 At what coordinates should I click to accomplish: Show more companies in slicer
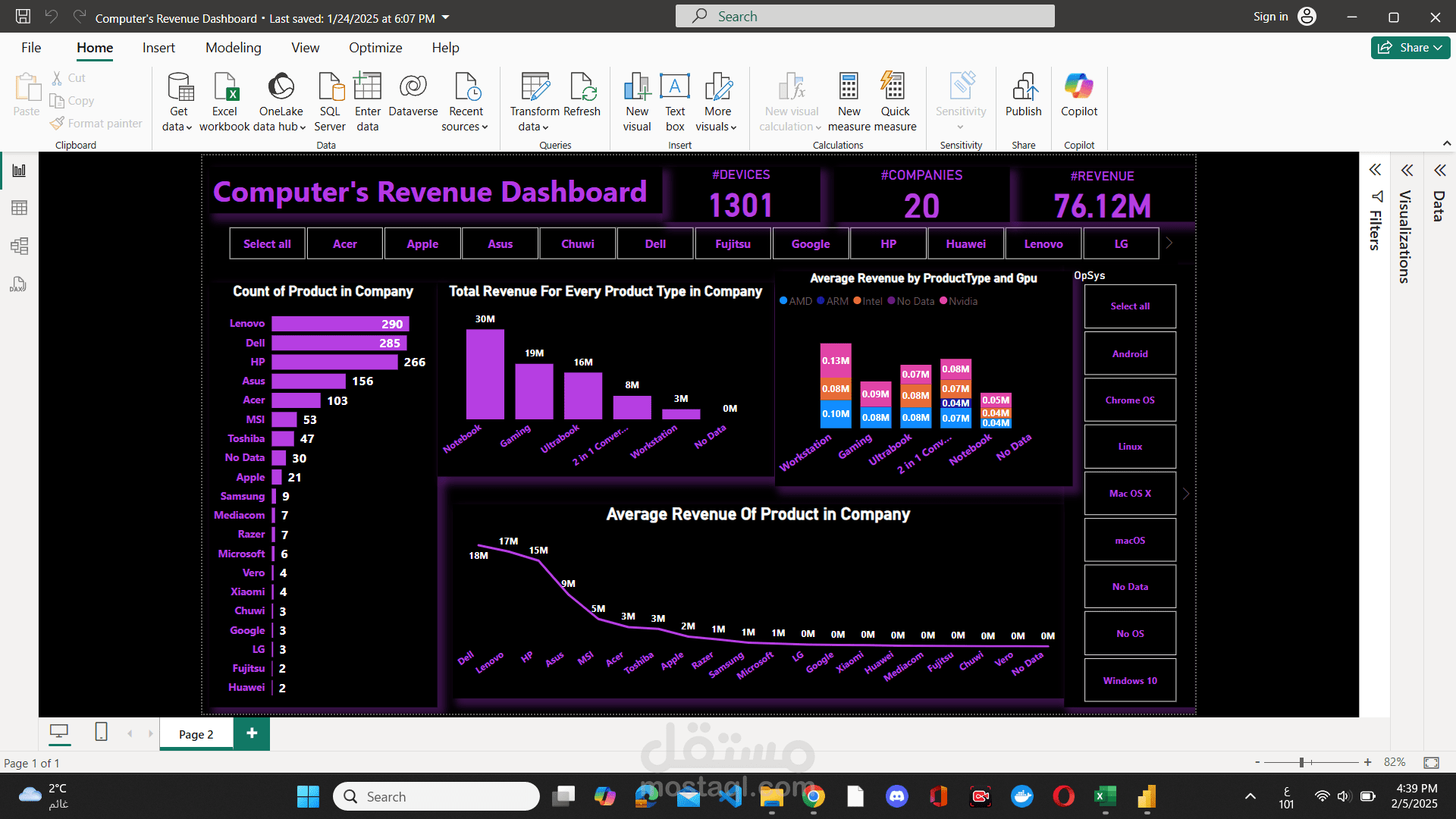[1169, 243]
